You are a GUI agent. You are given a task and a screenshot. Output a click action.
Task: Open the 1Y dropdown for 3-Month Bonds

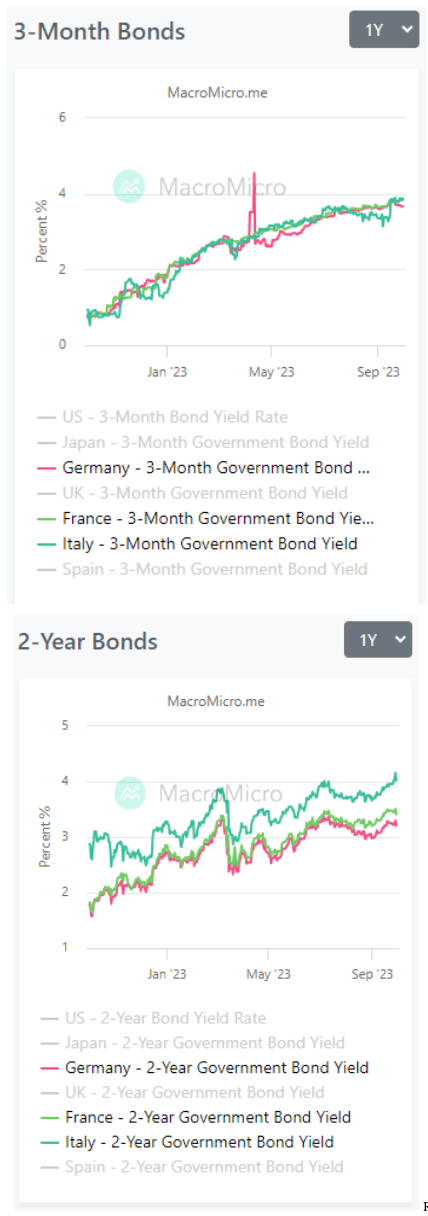(x=383, y=30)
